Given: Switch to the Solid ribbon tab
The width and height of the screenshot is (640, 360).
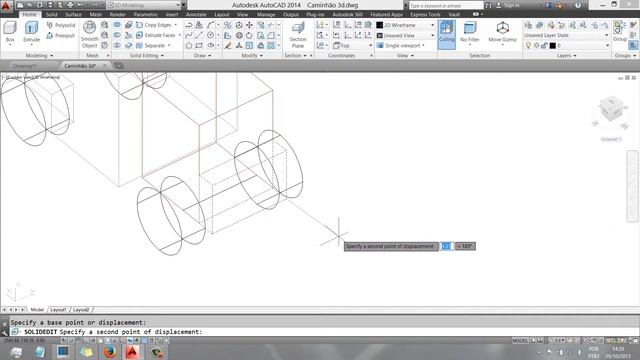Looking at the screenshot, I should [x=51, y=14].
